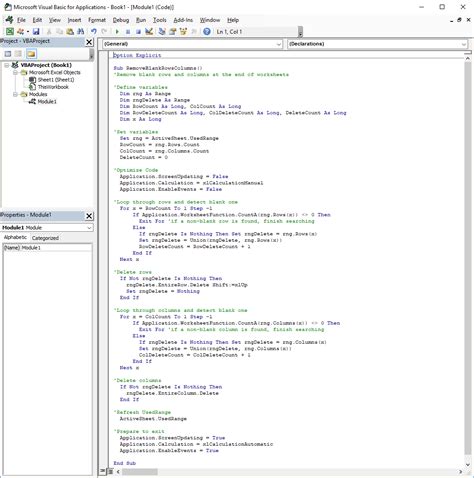The height and width of the screenshot is (478, 474).
Task: Click the Cut scissors toolbar icon
Action: pyautogui.click(x=49, y=32)
